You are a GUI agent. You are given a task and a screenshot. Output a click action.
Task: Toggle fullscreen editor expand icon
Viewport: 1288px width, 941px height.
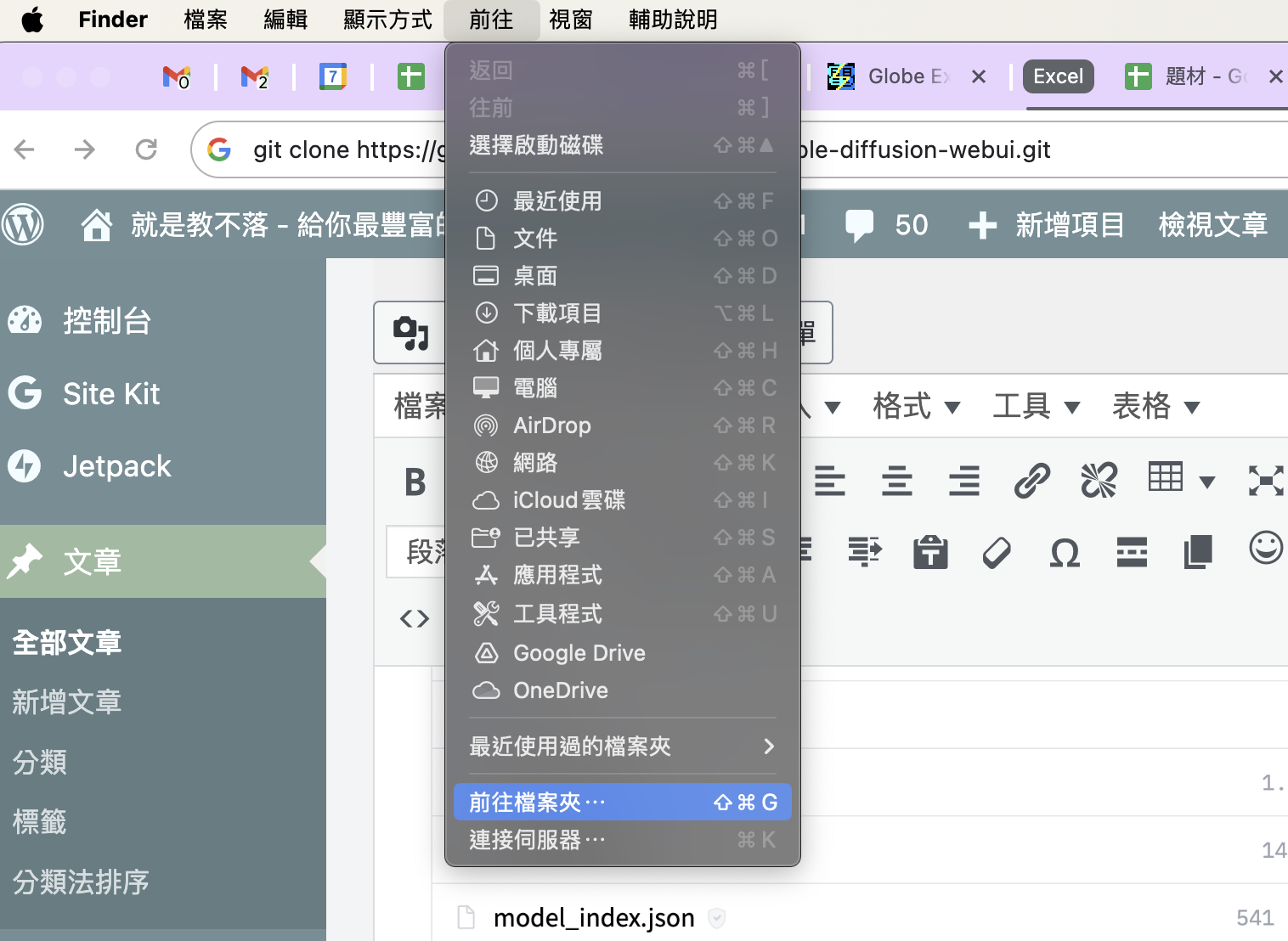(x=1265, y=481)
